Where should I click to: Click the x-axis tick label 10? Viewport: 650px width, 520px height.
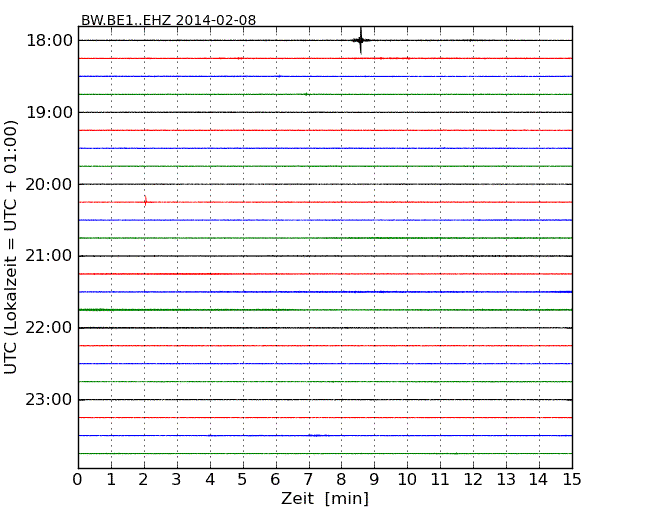point(407,479)
